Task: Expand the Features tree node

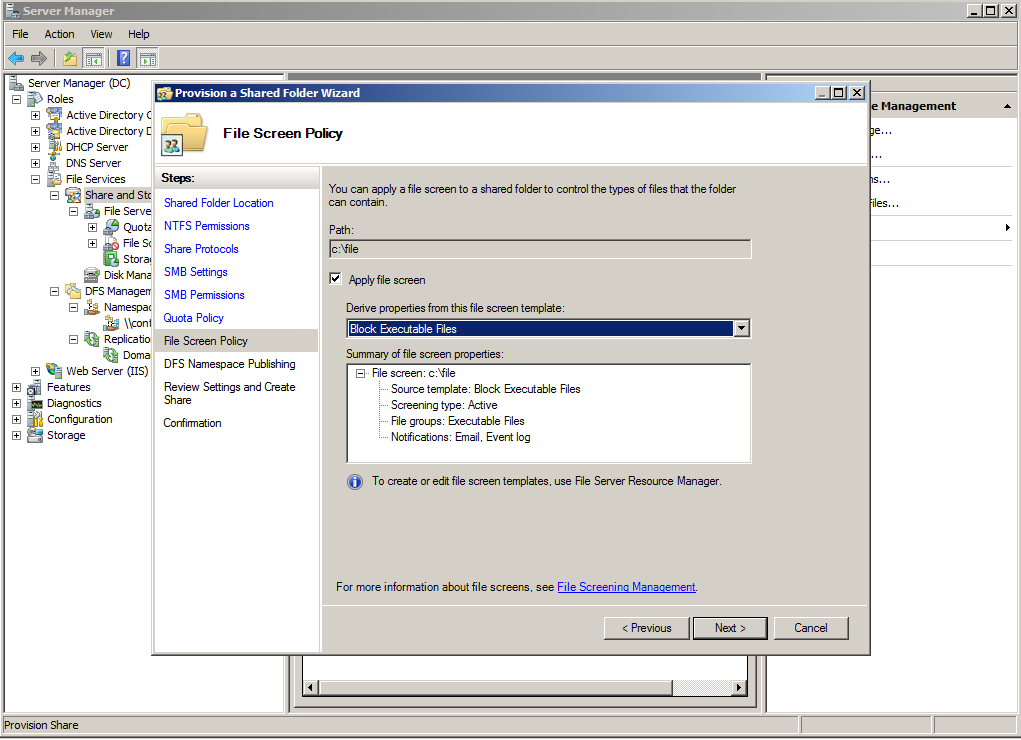Action: pyautogui.click(x=17, y=388)
